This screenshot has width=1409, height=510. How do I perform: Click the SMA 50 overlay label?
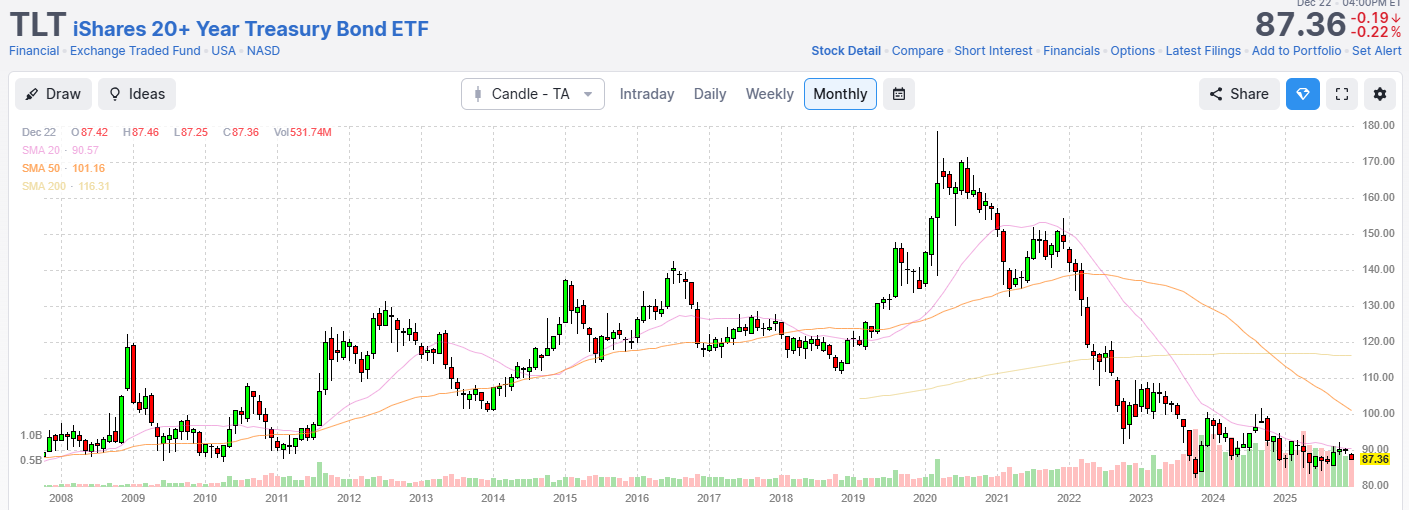point(63,168)
